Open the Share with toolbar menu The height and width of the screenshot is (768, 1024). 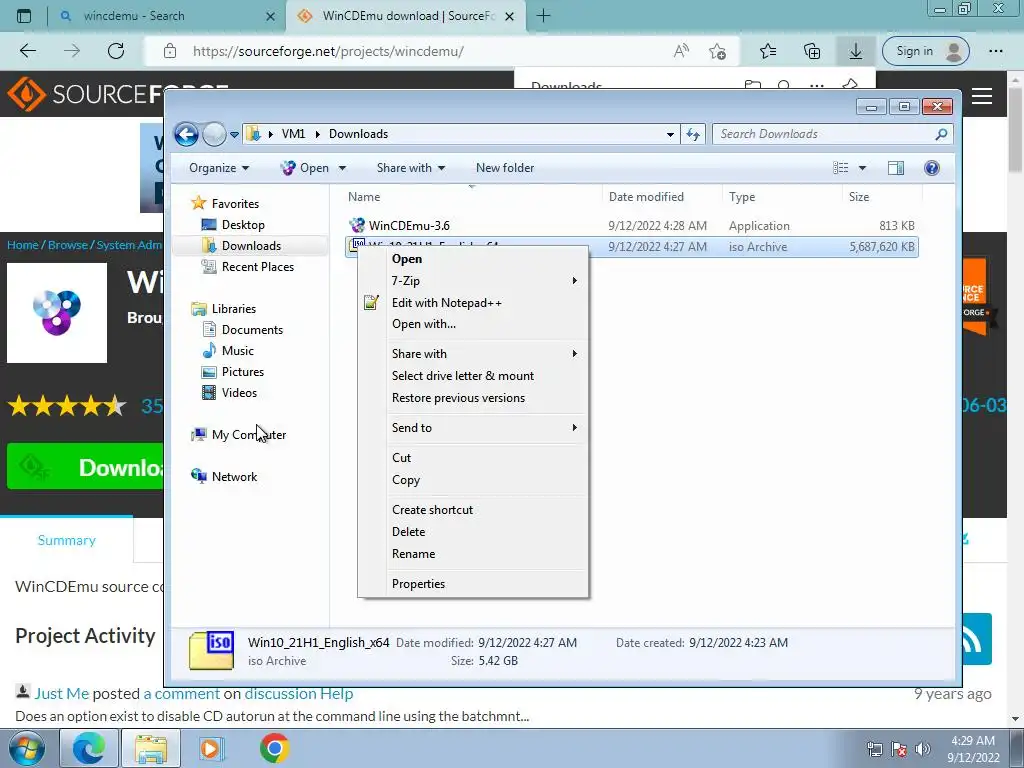click(411, 168)
